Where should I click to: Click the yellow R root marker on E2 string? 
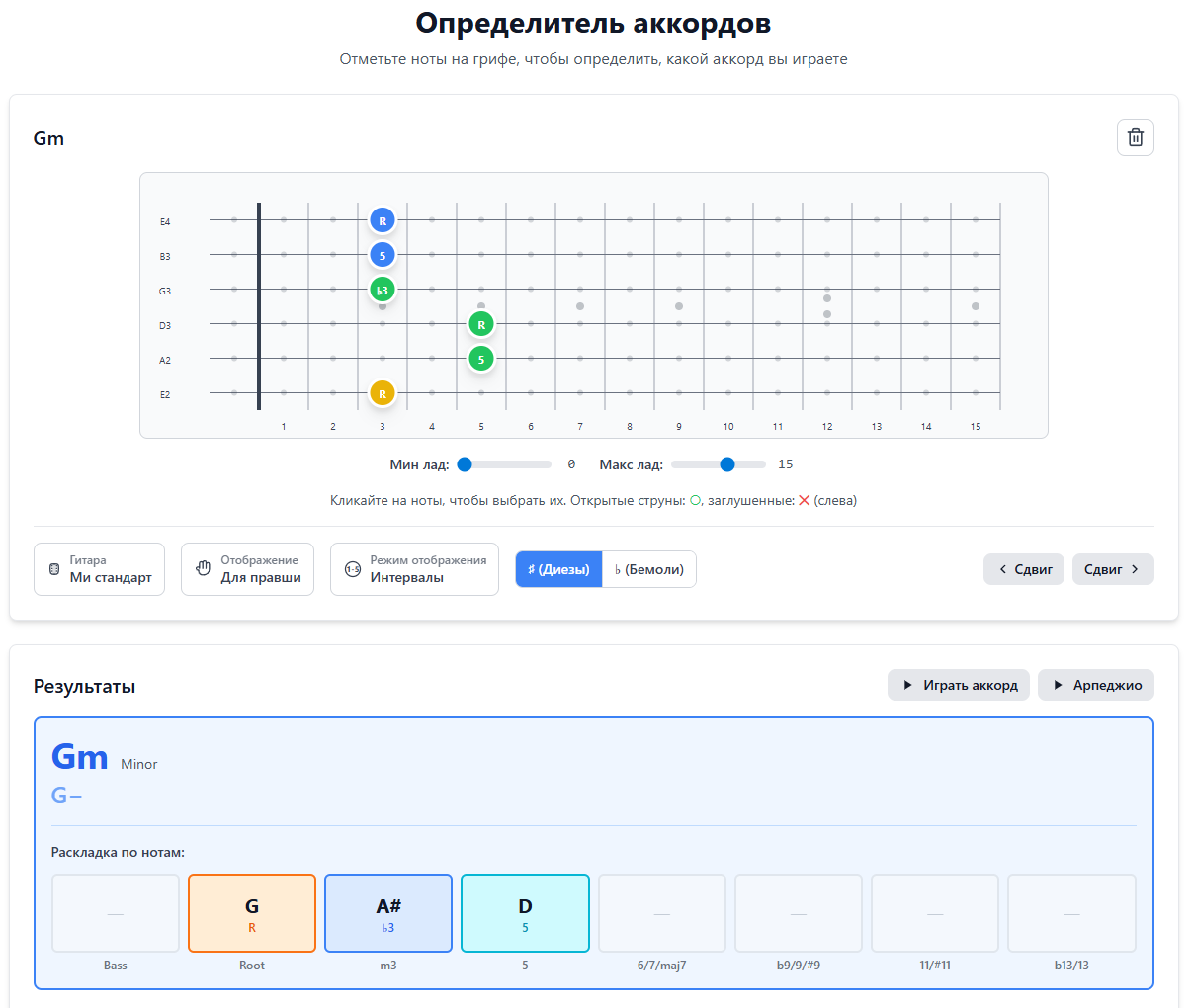383,392
